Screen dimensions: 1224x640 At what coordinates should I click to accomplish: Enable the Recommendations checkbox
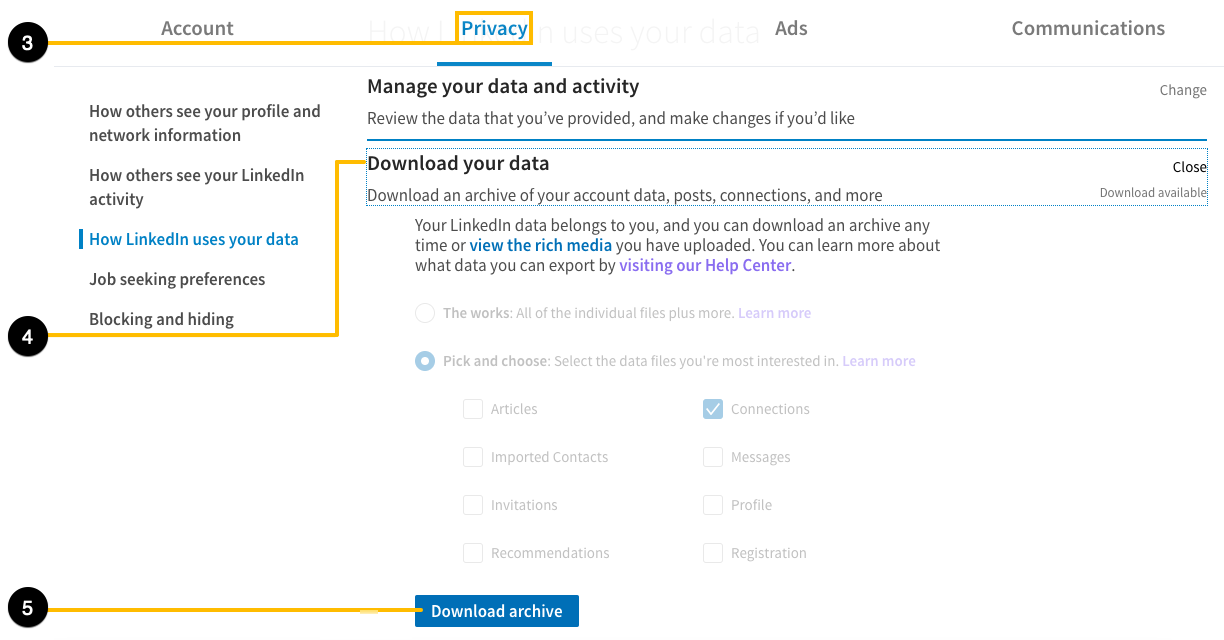[x=472, y=553]
